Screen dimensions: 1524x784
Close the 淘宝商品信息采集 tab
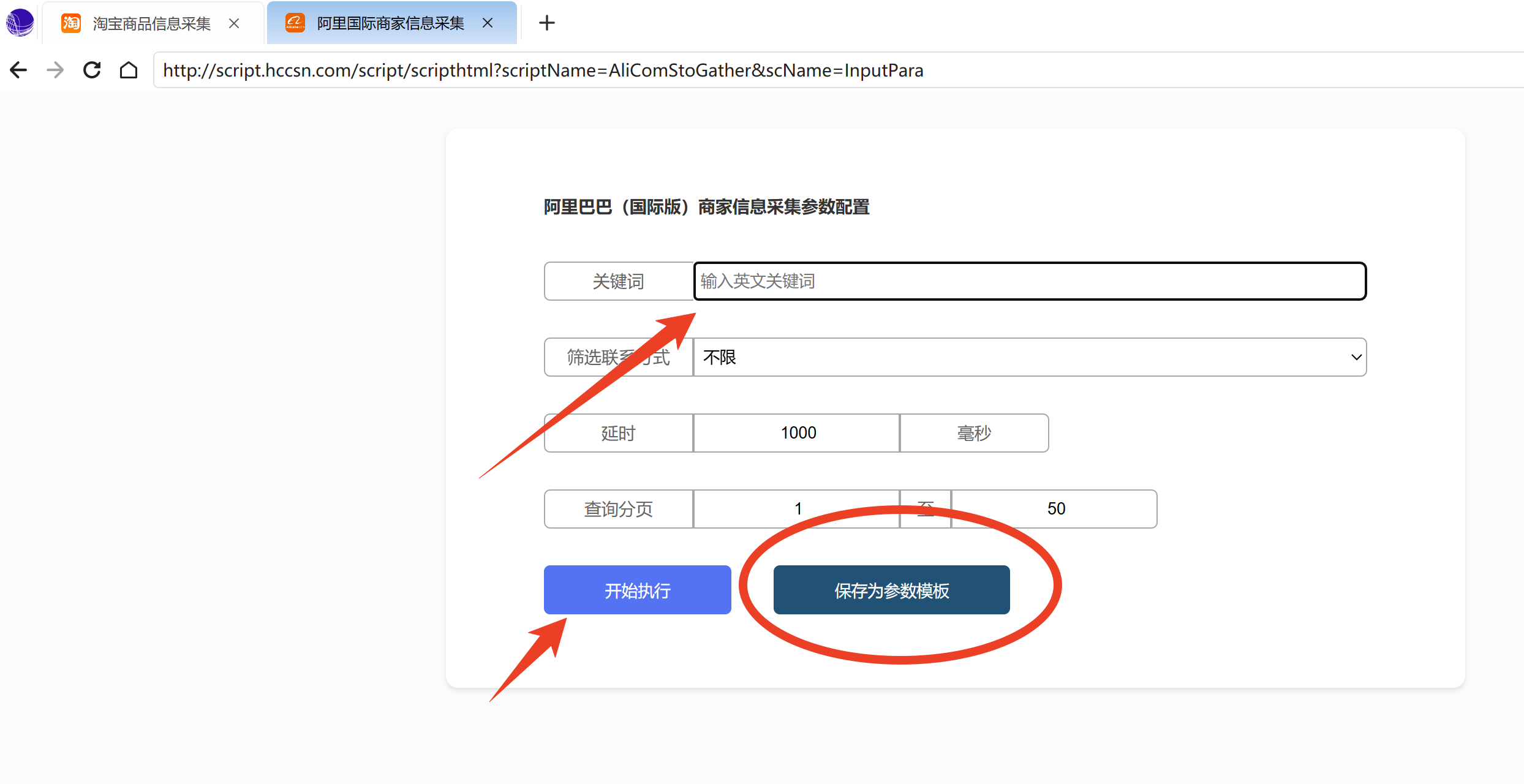click(x=234, y=23)
